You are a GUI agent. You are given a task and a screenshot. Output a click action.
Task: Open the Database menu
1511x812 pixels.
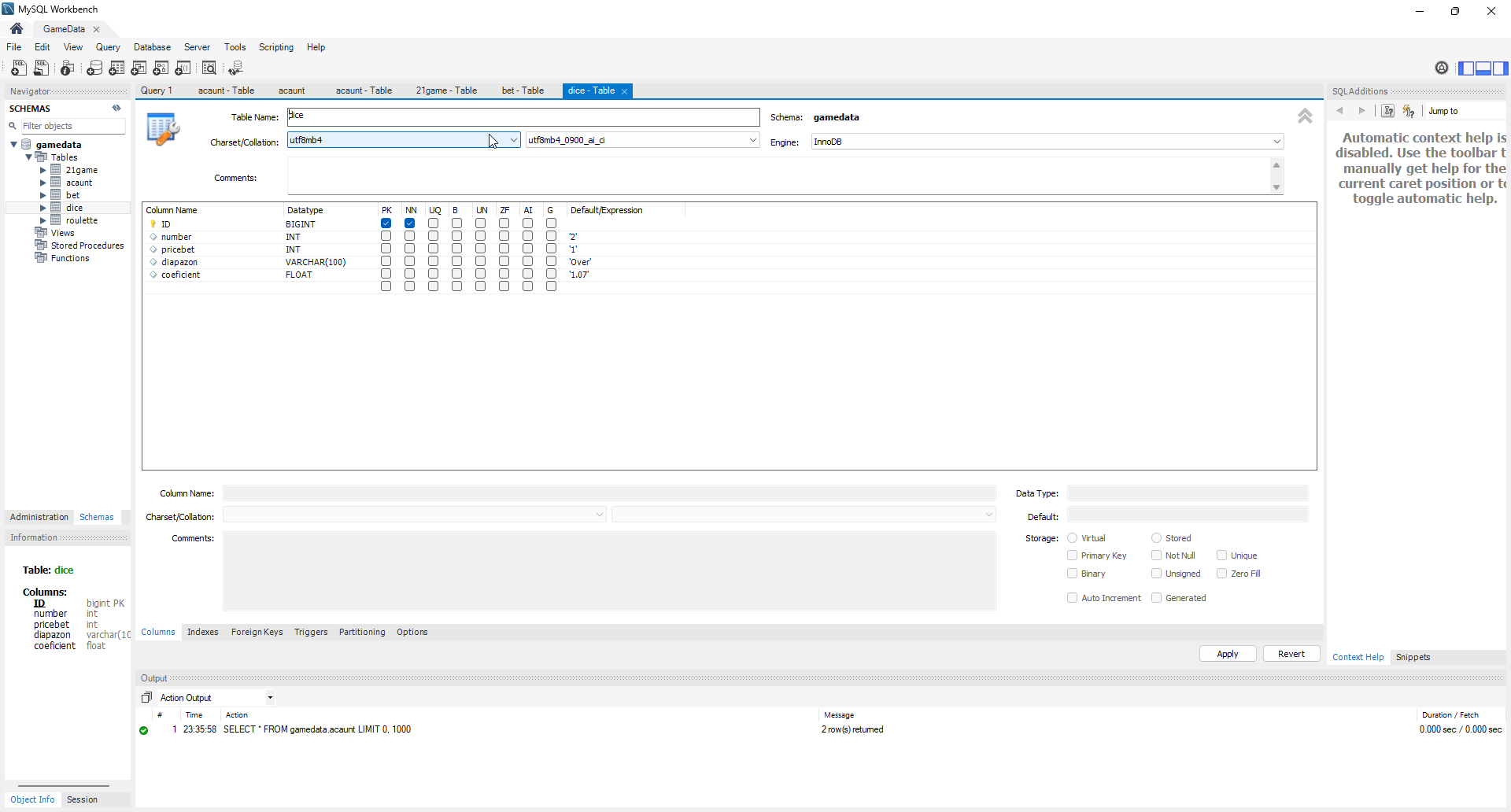pos(152,47)
